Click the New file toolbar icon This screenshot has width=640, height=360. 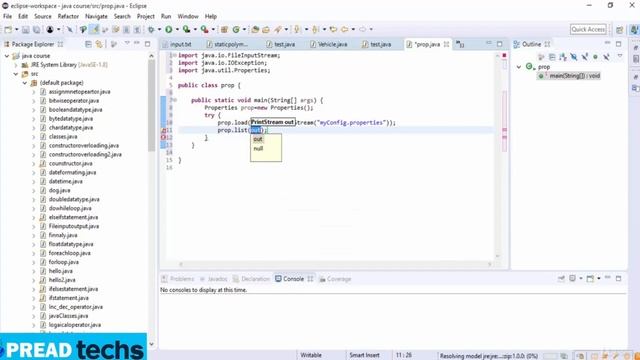(8, 29)
